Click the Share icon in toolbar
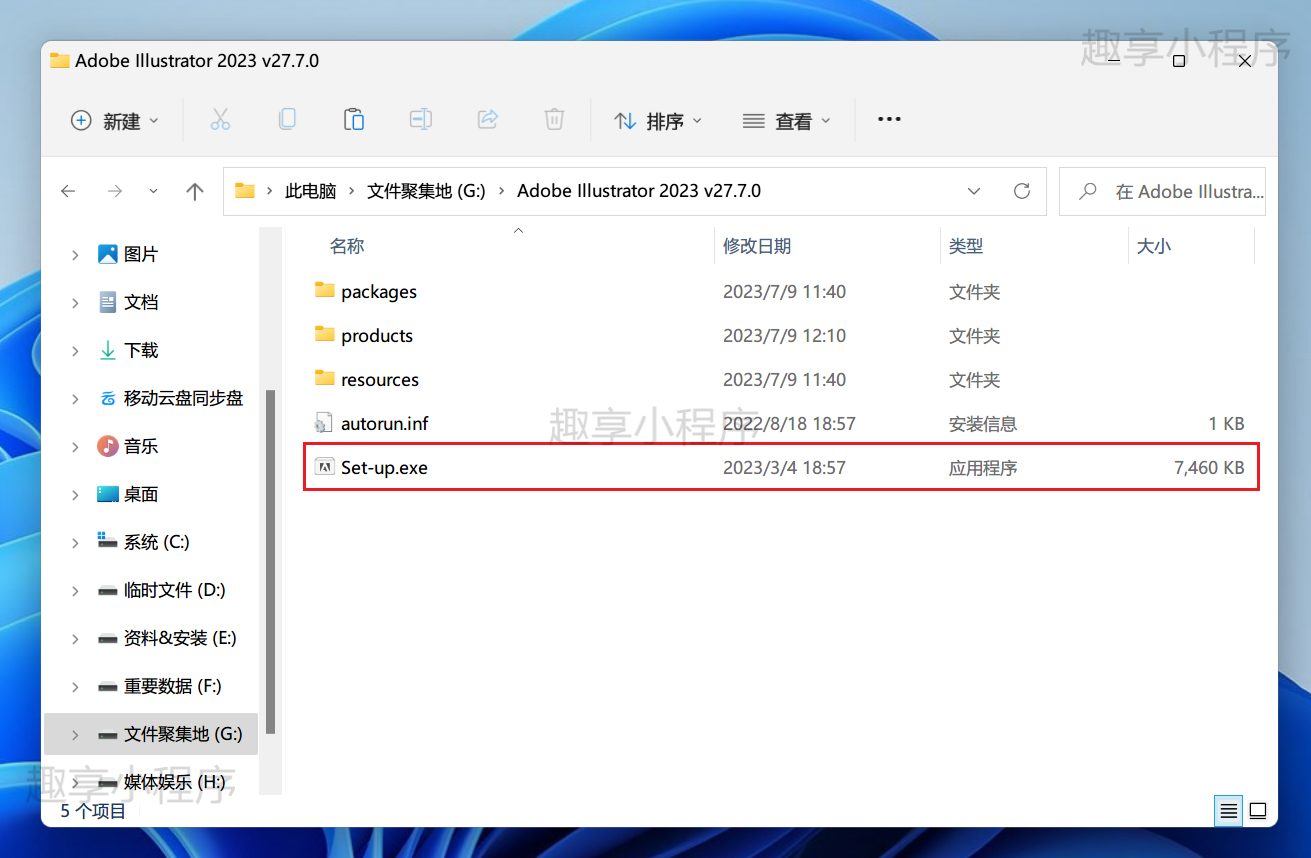Image resolution: width=1311 pixels, height=858 pixels. (x=487, y=120)
